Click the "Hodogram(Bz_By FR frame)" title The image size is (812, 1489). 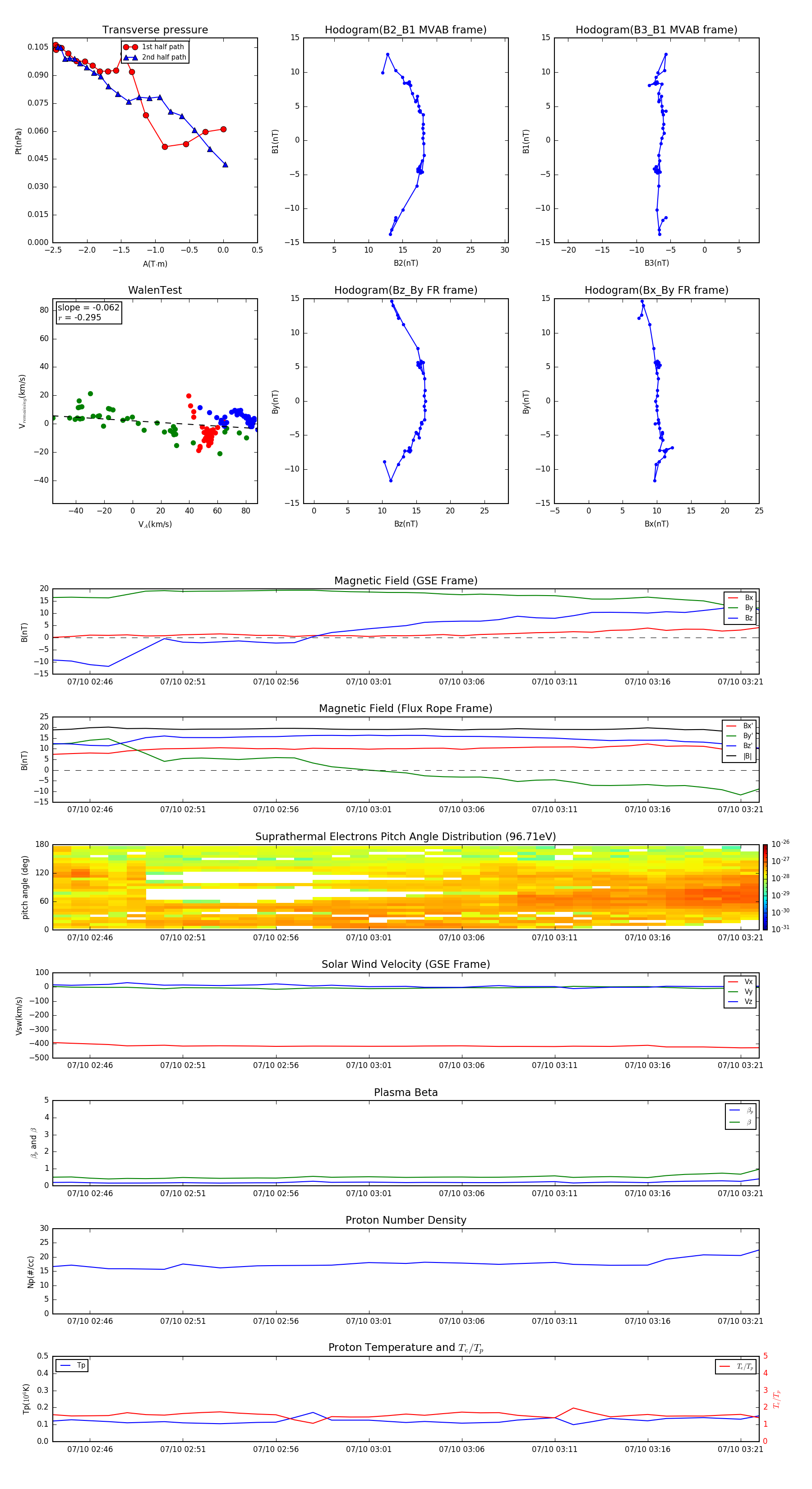(x=406, y=290)
